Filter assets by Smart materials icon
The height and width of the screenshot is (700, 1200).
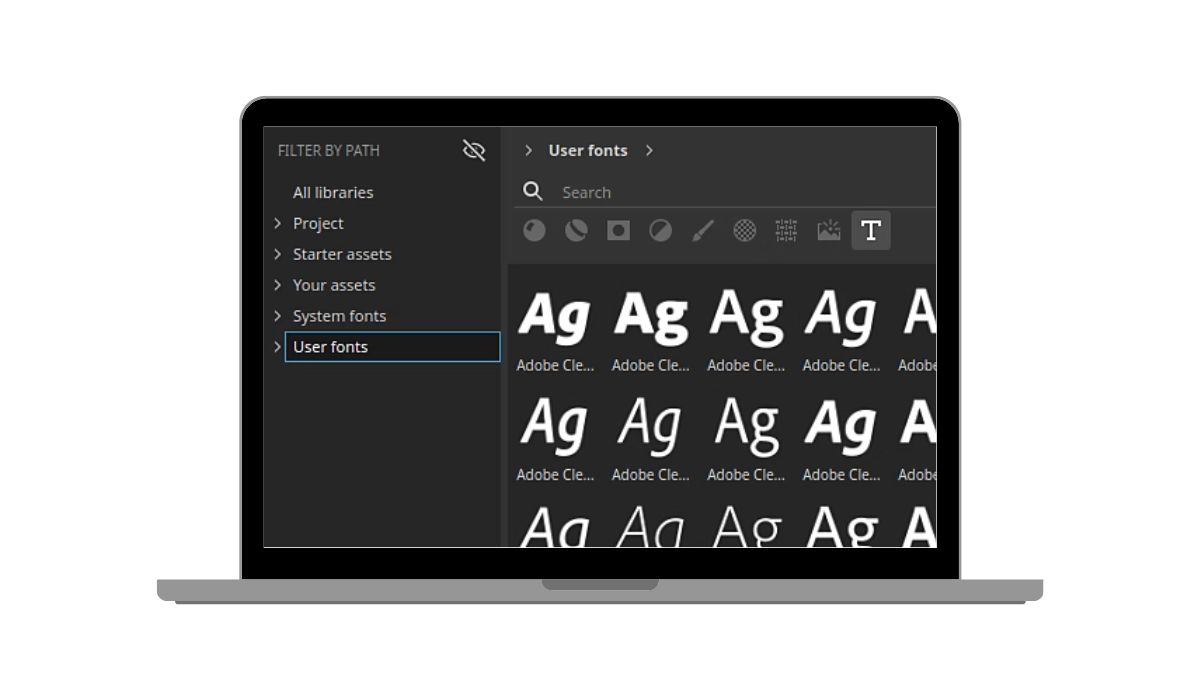(x=576, y=231)
